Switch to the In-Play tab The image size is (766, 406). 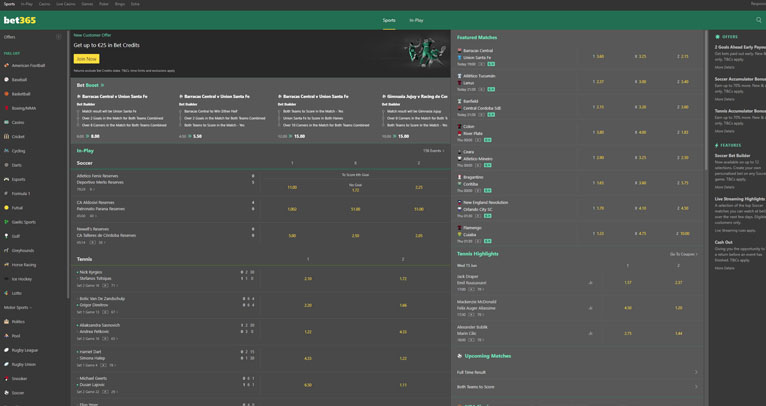coord(416,20)
